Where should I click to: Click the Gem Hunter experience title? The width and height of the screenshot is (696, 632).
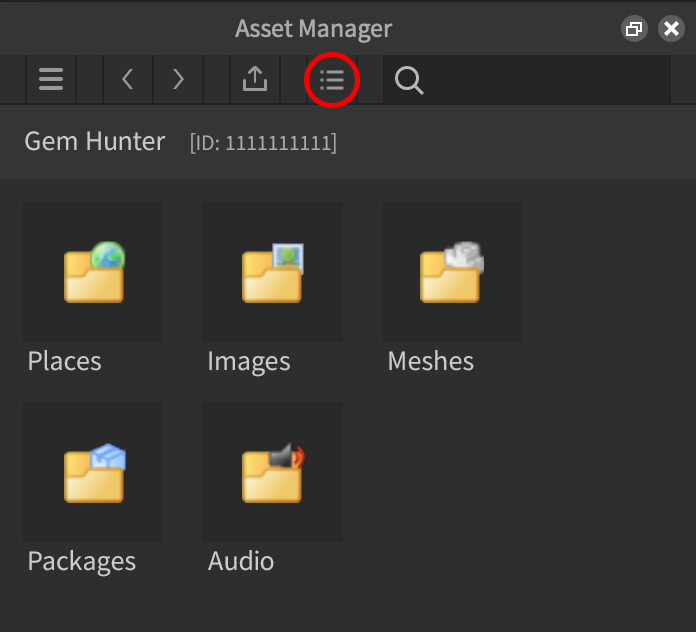pos(95,142)
